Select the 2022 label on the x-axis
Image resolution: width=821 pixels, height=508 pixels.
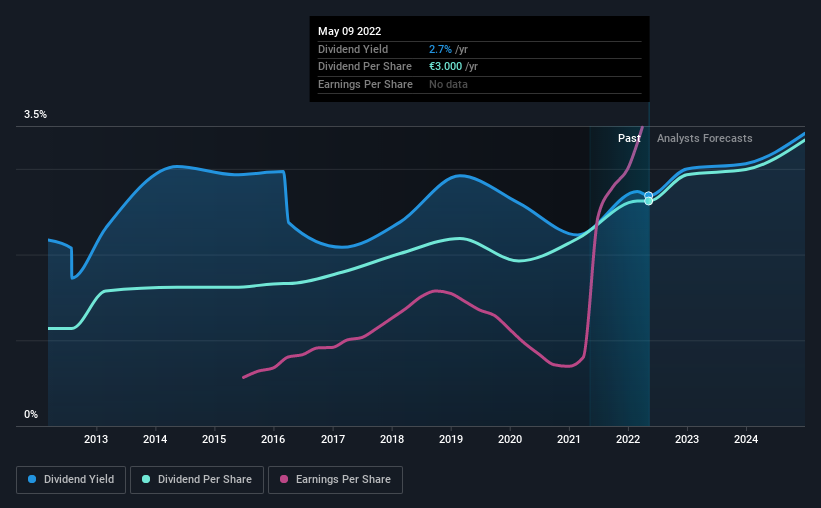[x=628, y=439]
